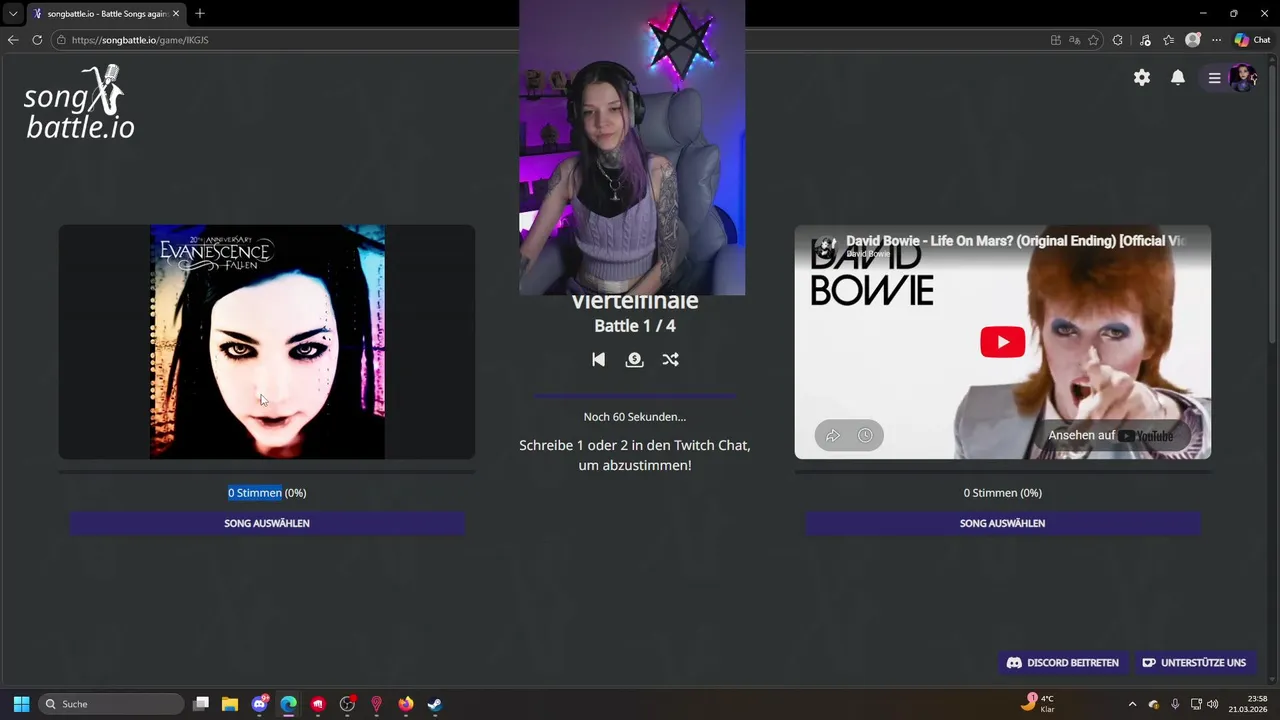Open Riot client taskbar icon
The image size is (1280, 720).
(x=318, y=704)
